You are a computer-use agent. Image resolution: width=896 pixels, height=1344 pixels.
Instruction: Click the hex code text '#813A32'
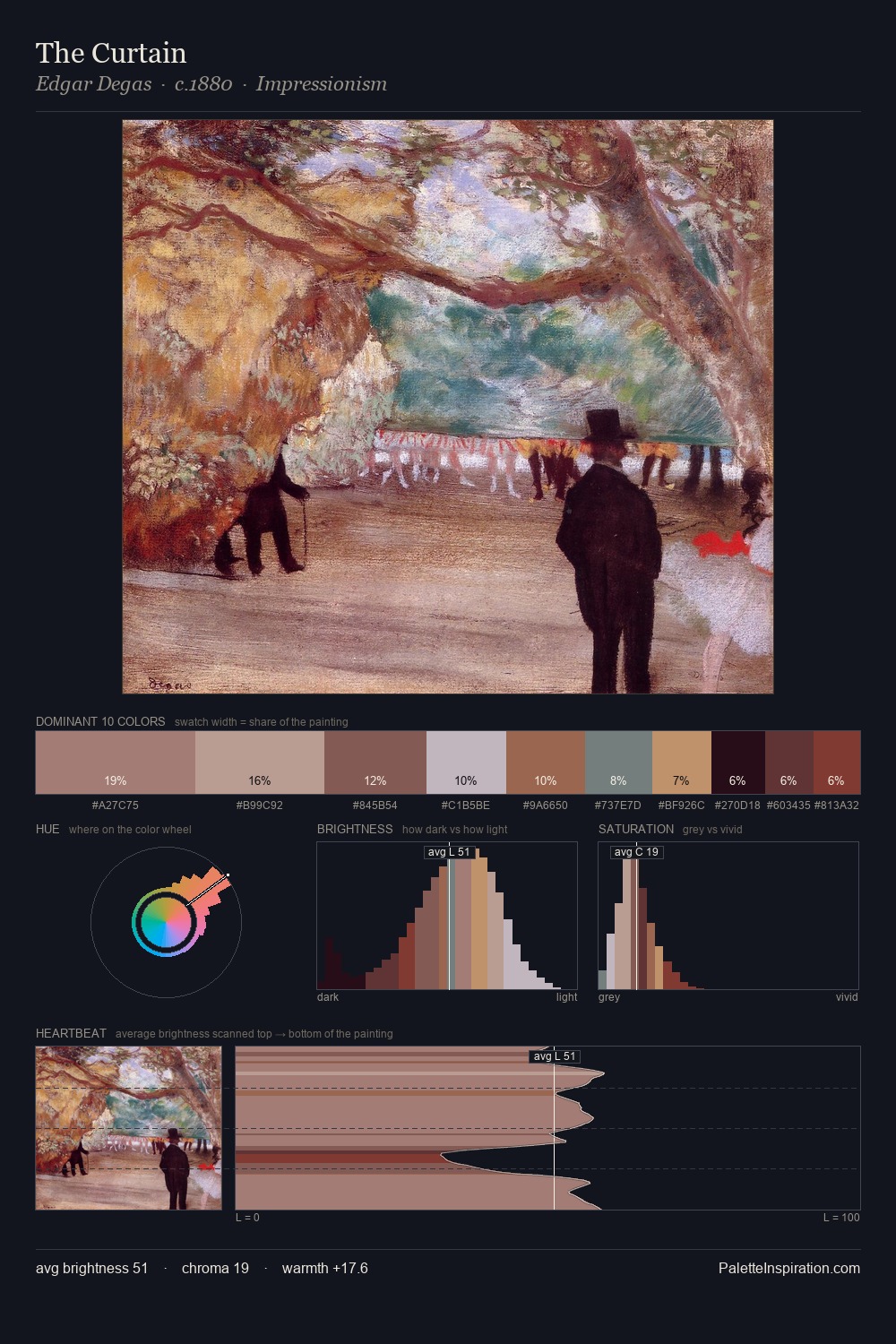click(x=837, y=806)
